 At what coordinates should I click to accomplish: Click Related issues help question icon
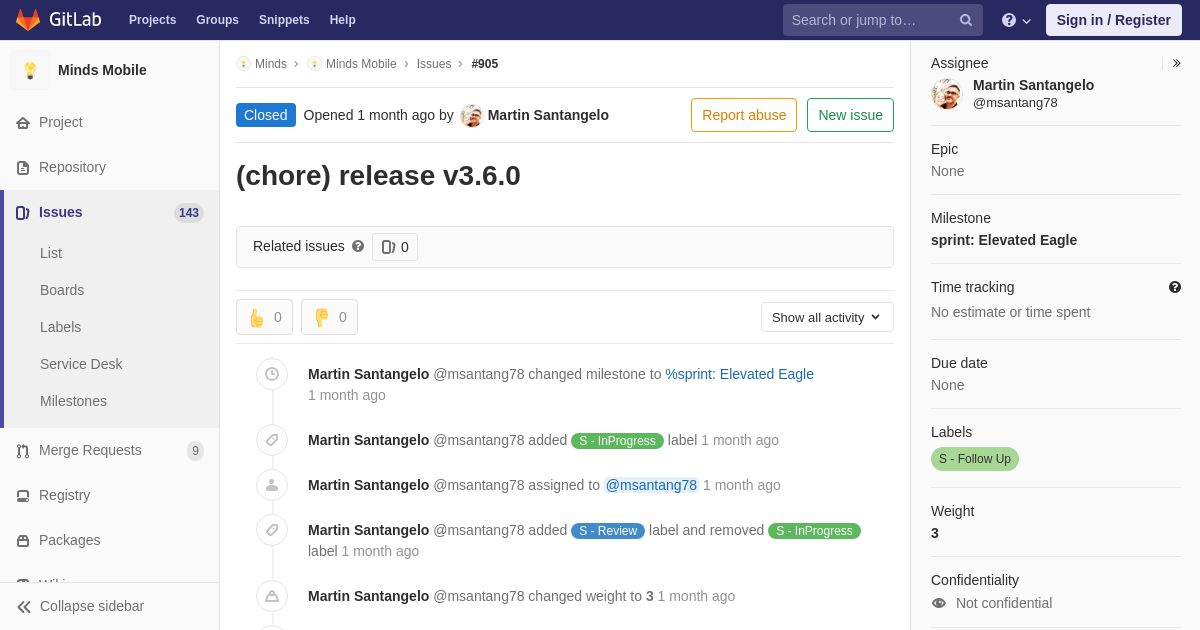click(358, 246)
